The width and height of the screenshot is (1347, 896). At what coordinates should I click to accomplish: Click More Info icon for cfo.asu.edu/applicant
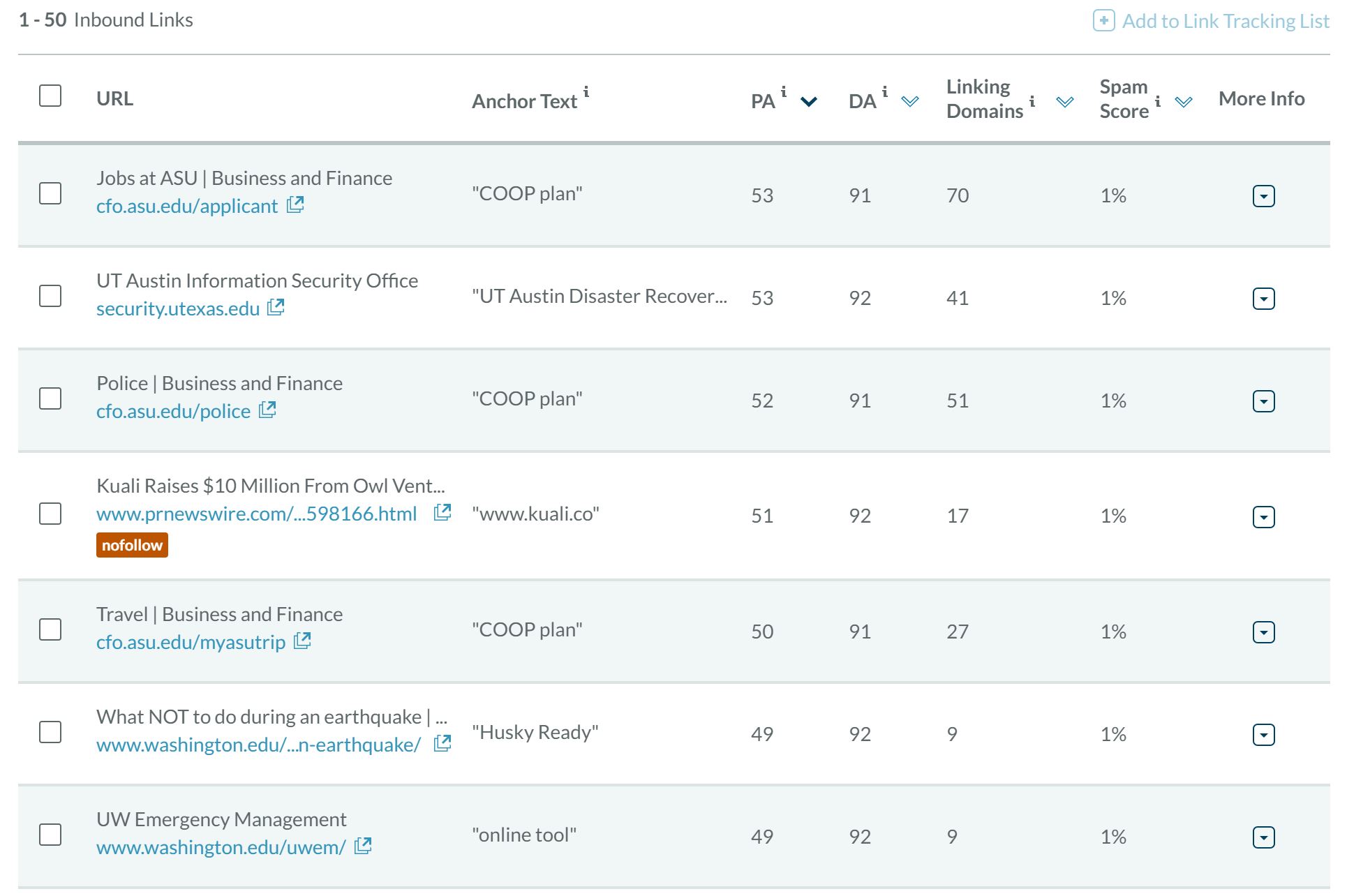1265,195
